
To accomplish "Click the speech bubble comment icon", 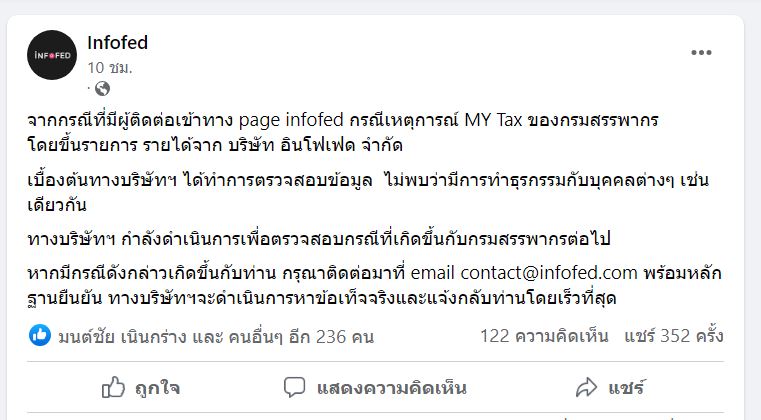I will click(294, 386).
